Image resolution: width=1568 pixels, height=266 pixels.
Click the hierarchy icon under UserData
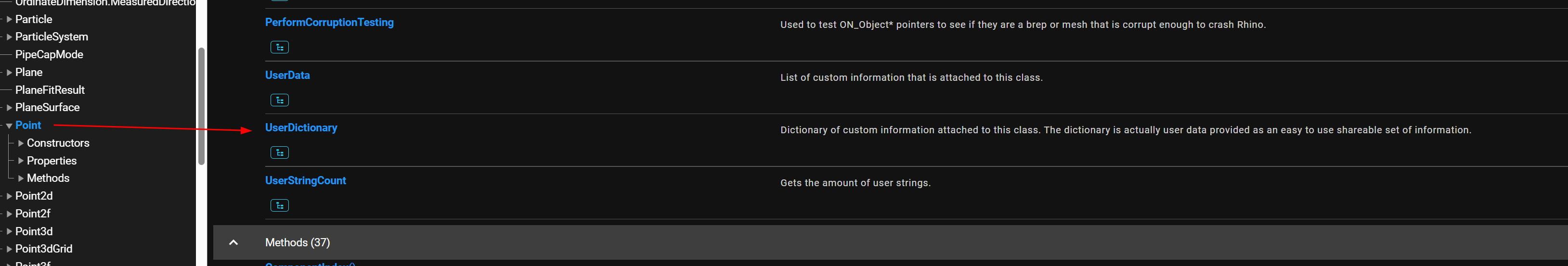tap(279, 101)
